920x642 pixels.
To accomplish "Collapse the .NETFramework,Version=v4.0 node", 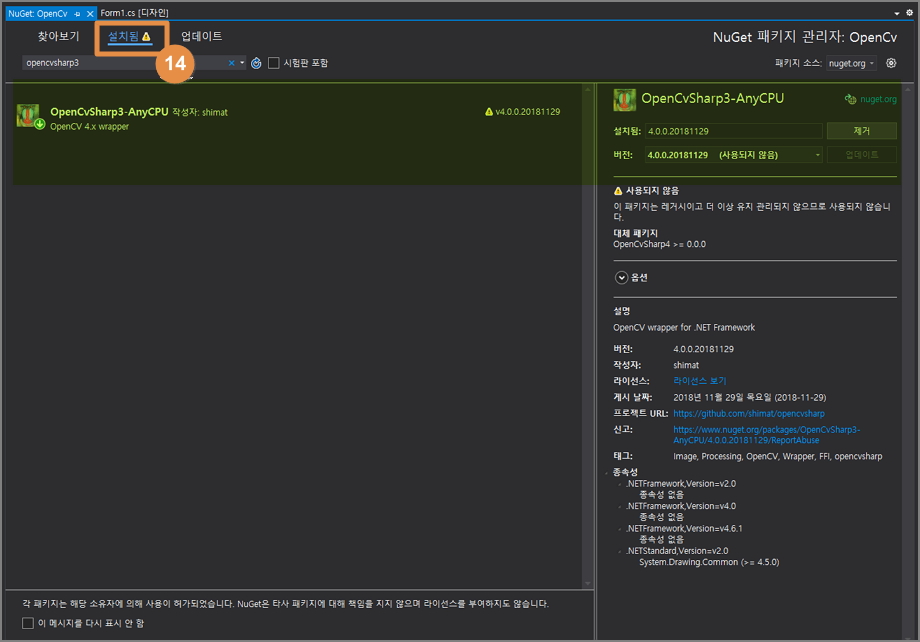I will (x=620, y=507).
